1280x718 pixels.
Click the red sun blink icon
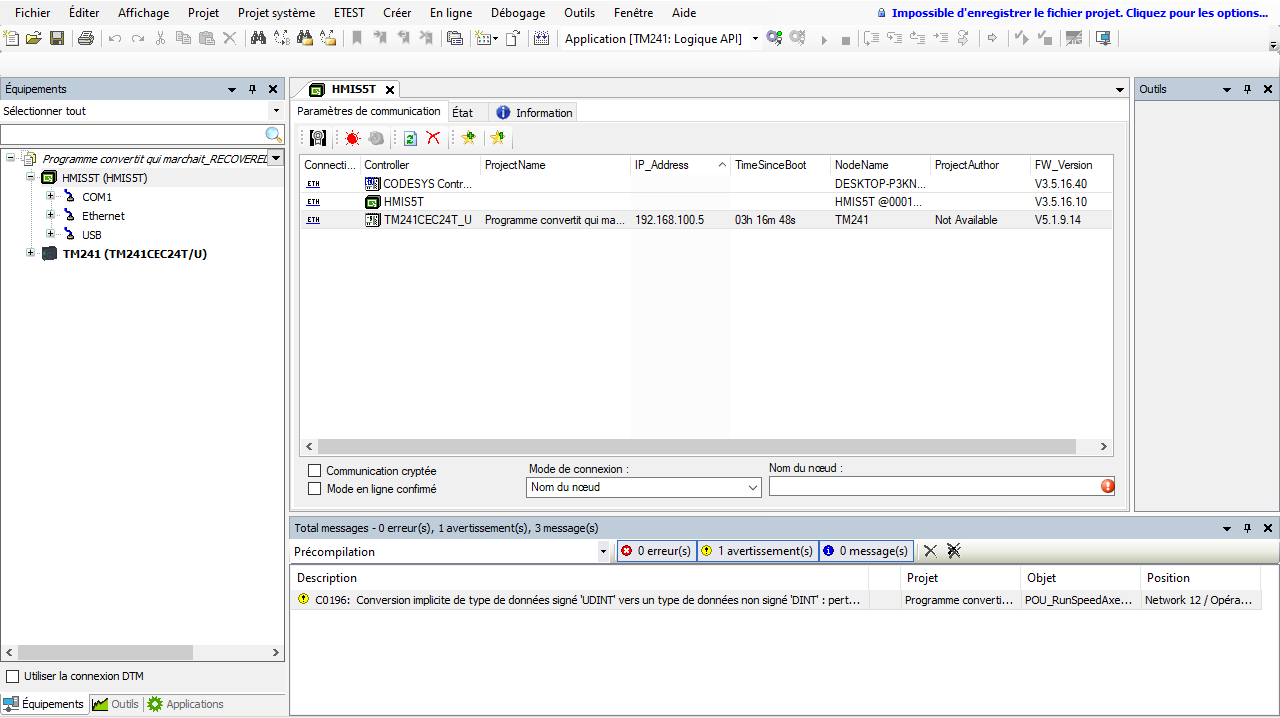352,138
